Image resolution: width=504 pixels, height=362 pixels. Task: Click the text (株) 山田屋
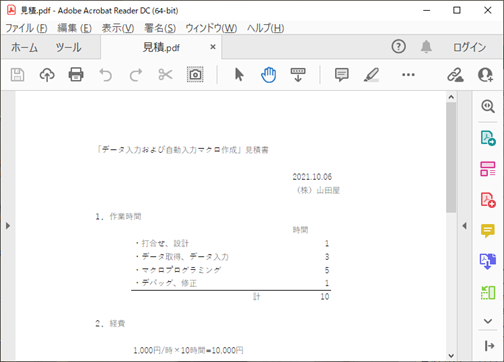(x=317, y=190)
